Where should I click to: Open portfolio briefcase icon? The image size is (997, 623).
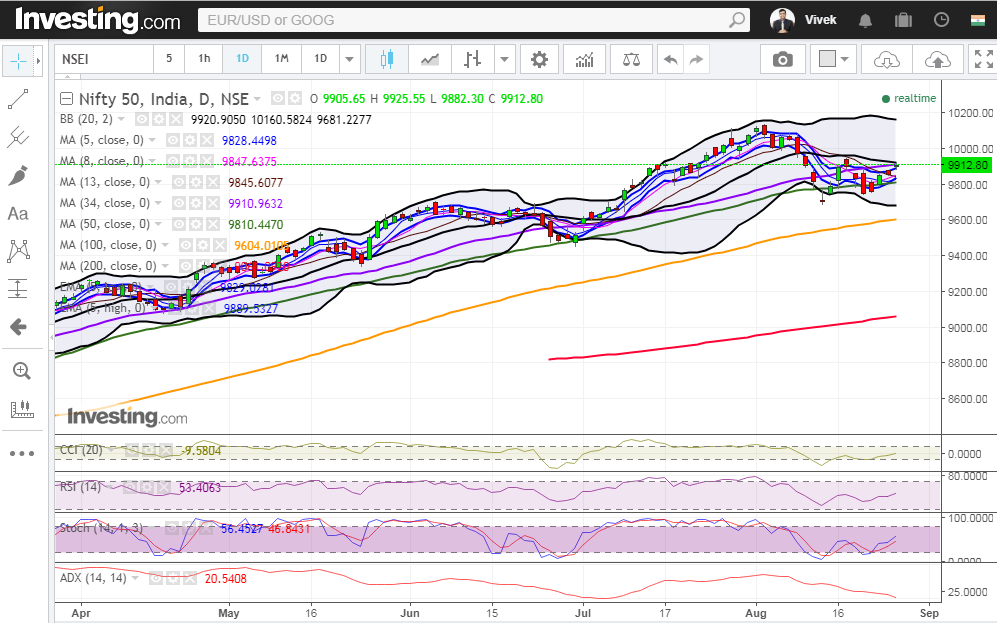coord(903,20)
